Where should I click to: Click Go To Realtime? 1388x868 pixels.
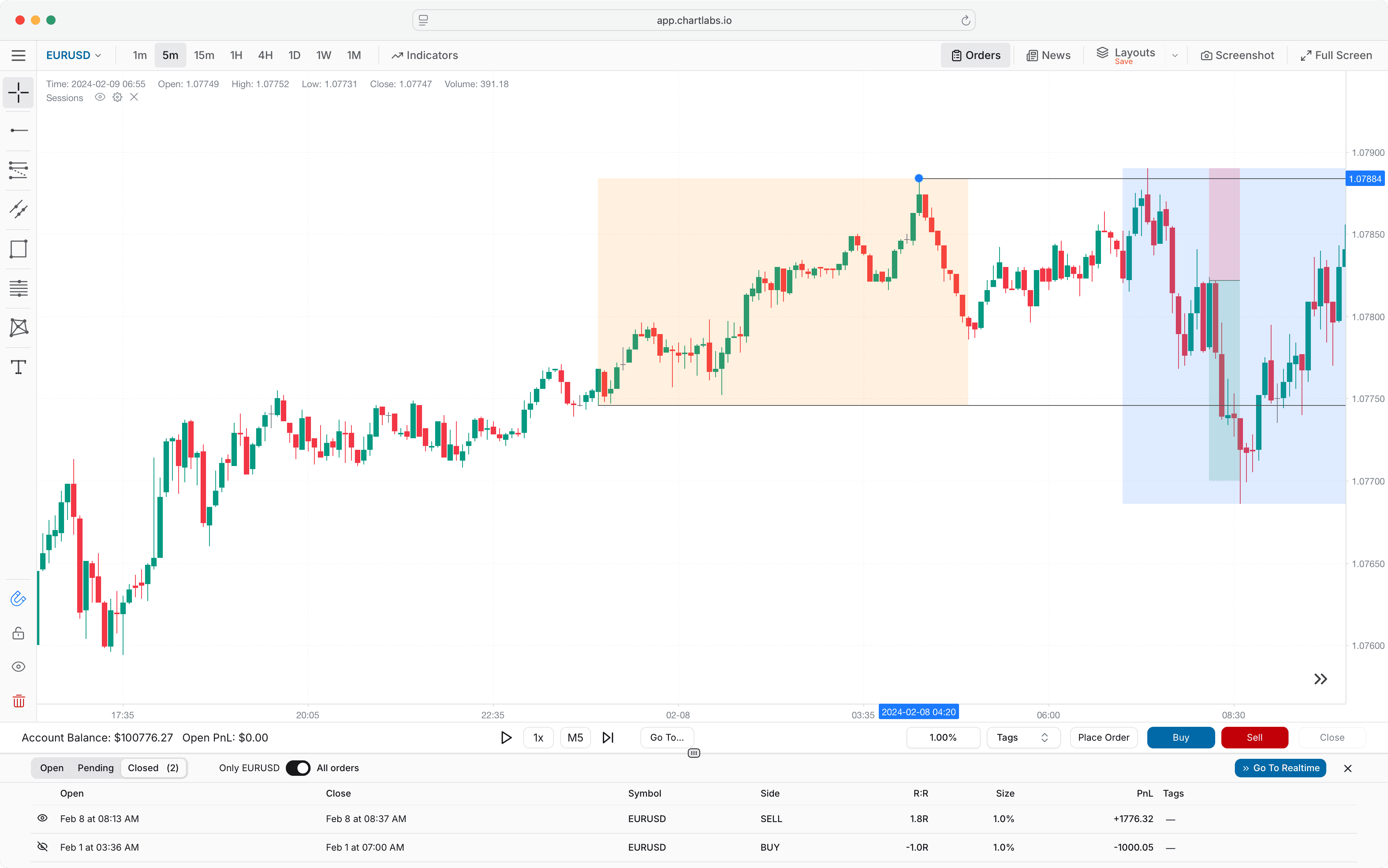coord(1280,768)
